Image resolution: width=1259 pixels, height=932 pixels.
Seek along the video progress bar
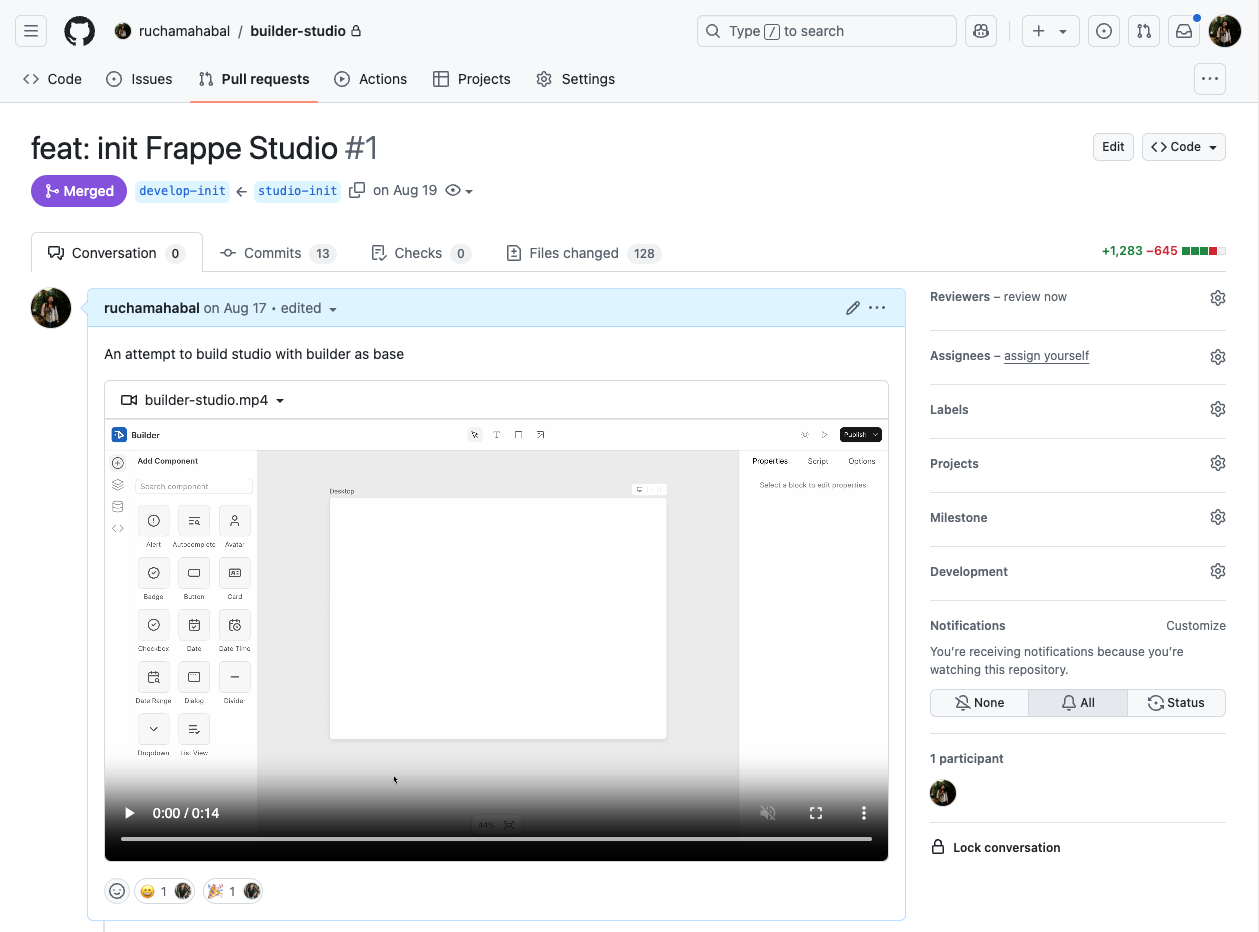point(496,839)
